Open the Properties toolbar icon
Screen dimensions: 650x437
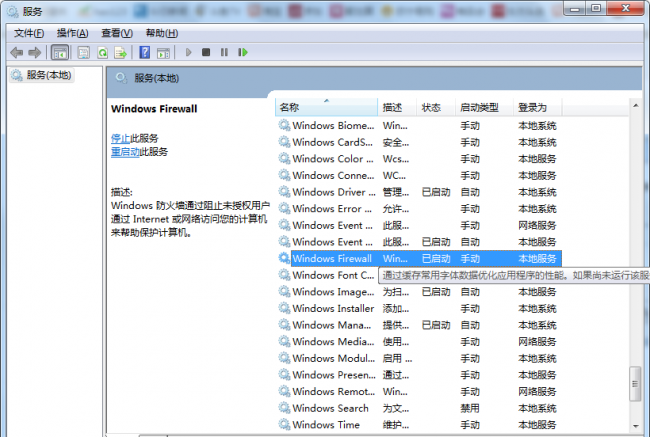[x=84, y=53]
